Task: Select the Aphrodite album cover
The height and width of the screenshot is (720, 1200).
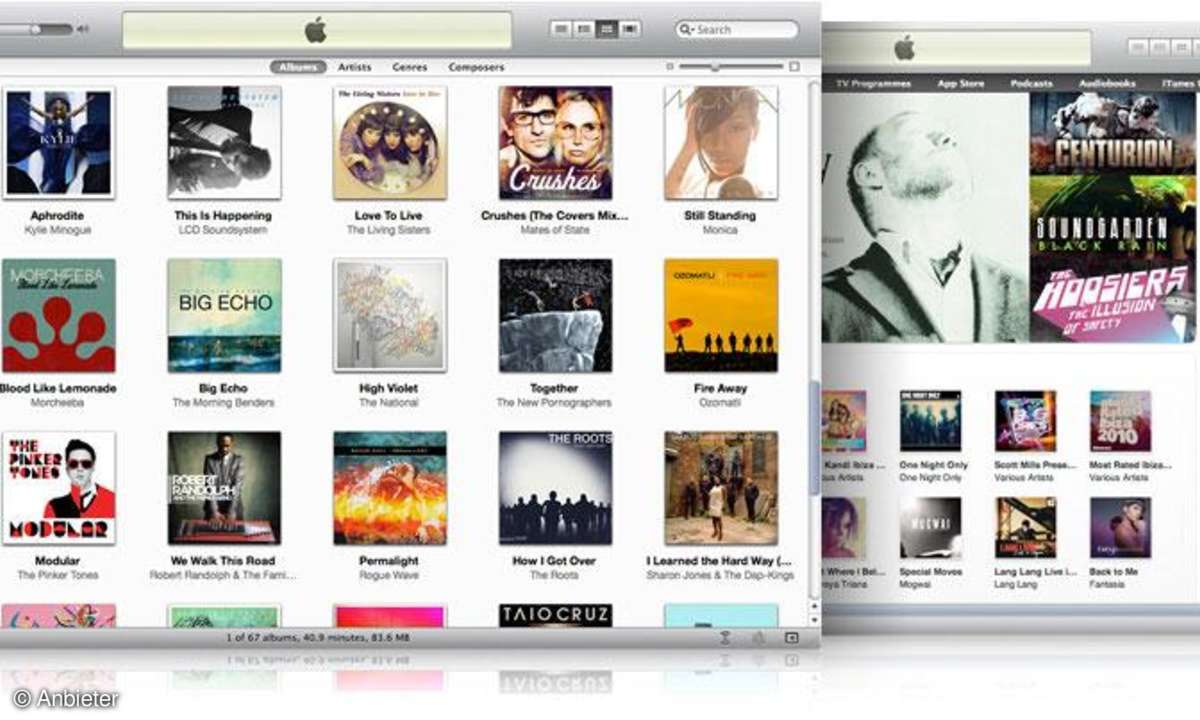Action: (58, 142)
